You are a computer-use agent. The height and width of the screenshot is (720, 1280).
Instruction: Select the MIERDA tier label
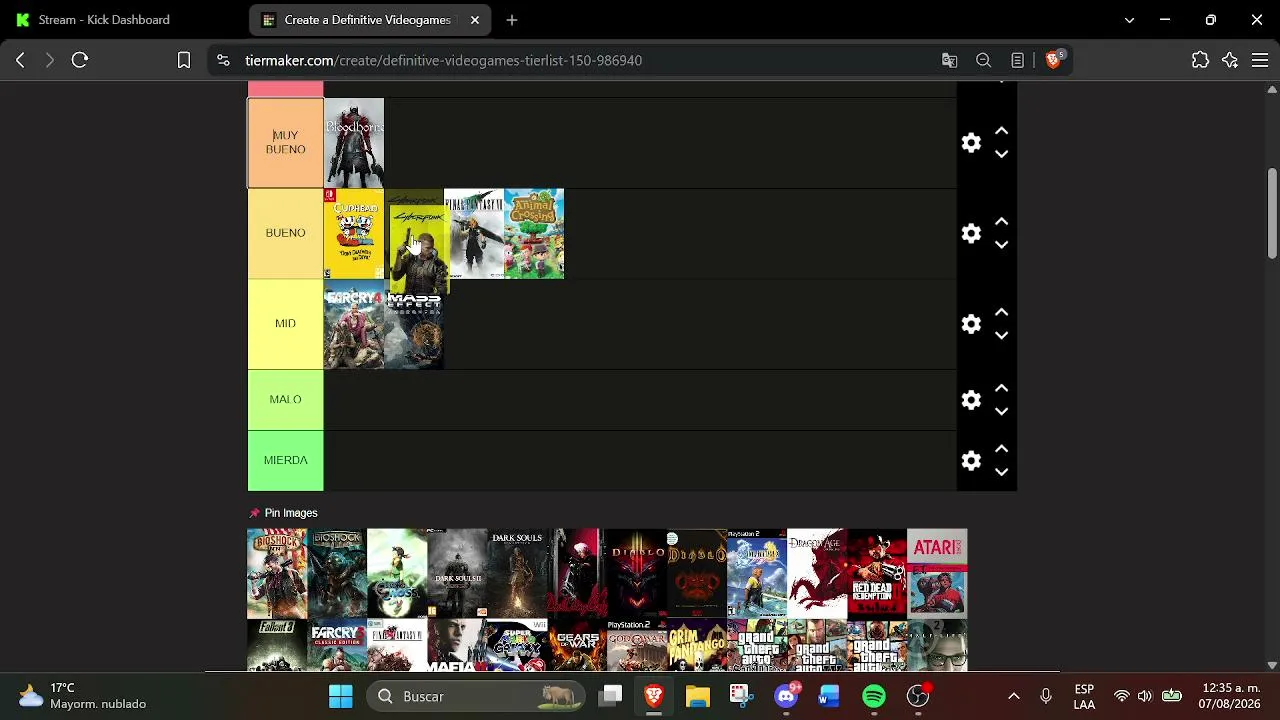(285, 460)
